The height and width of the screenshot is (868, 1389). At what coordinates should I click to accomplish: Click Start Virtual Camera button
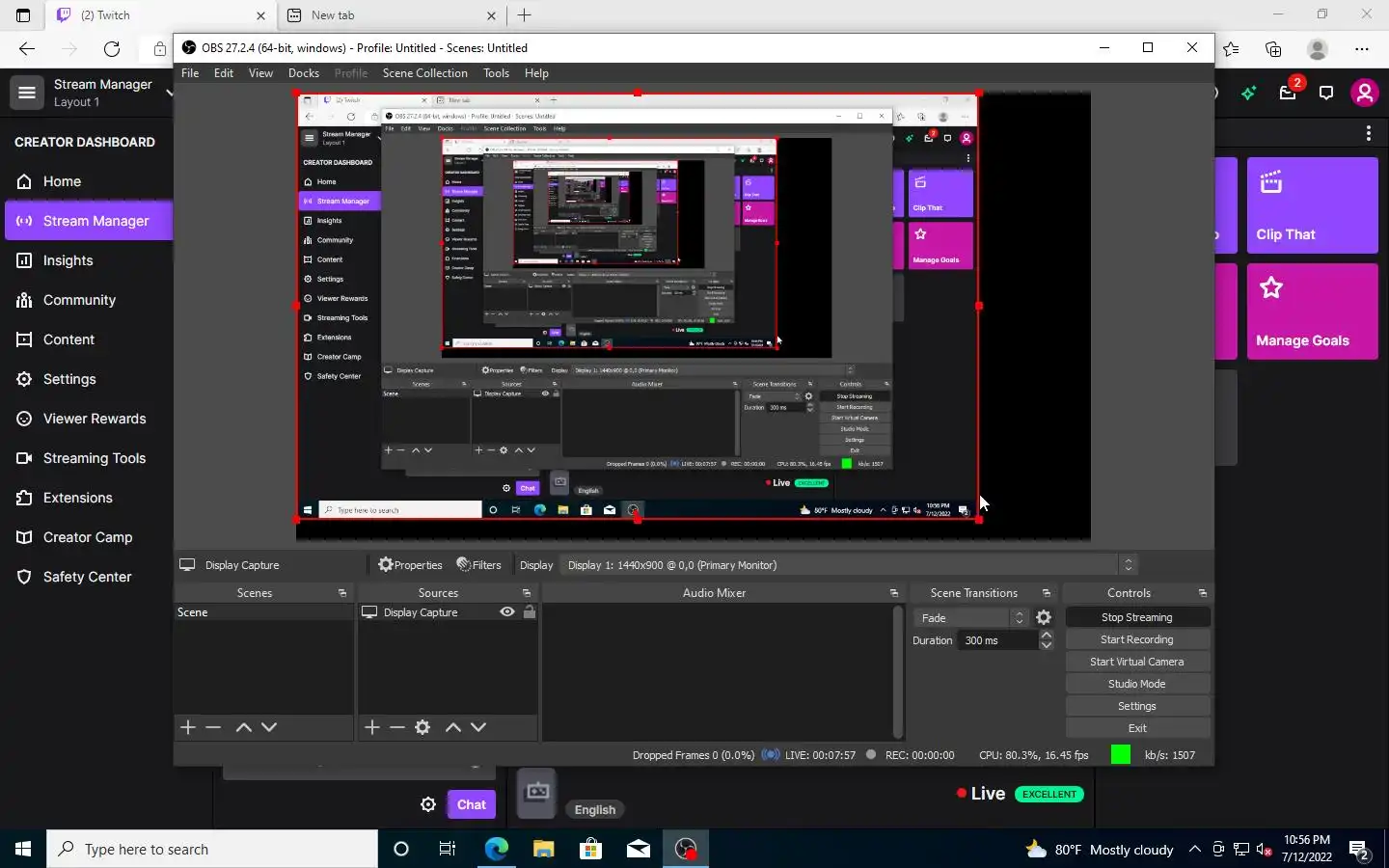pos(1137,662)
